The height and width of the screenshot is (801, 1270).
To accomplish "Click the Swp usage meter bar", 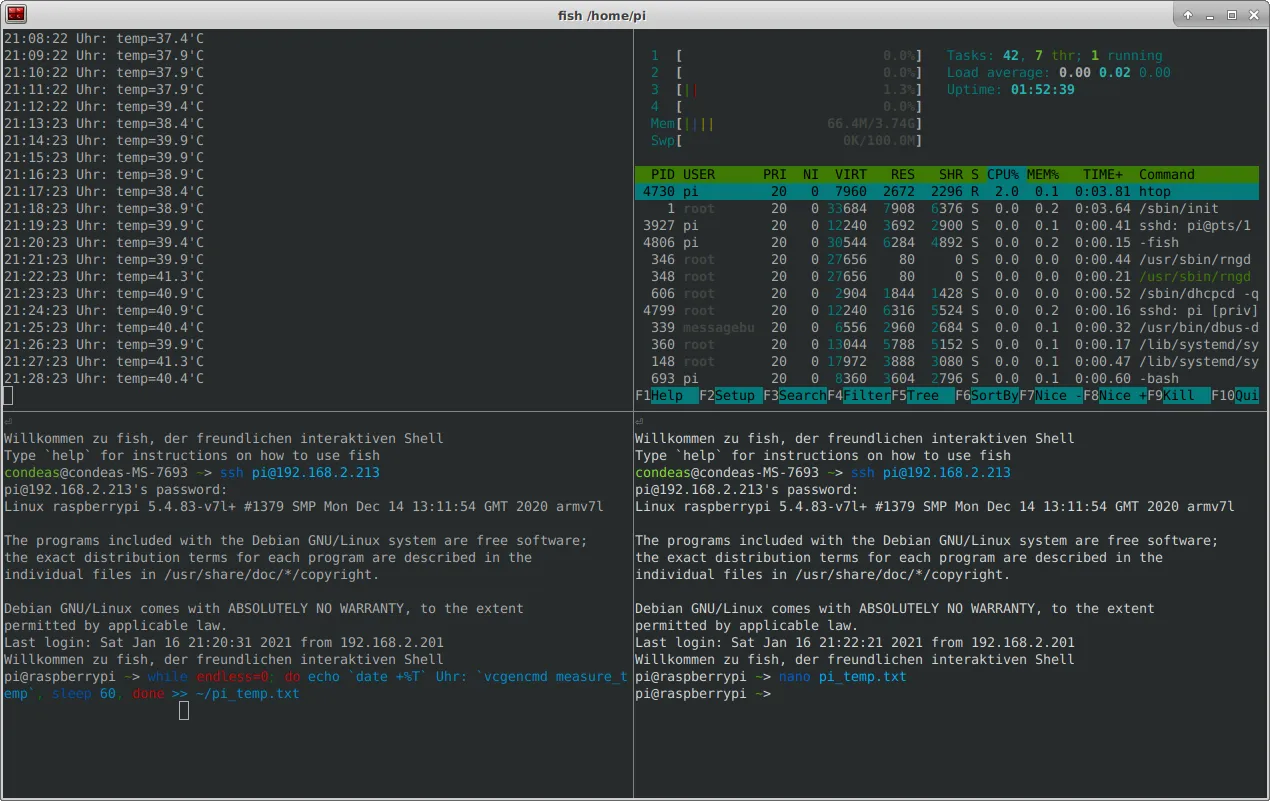I will click(x=787, y=141).
